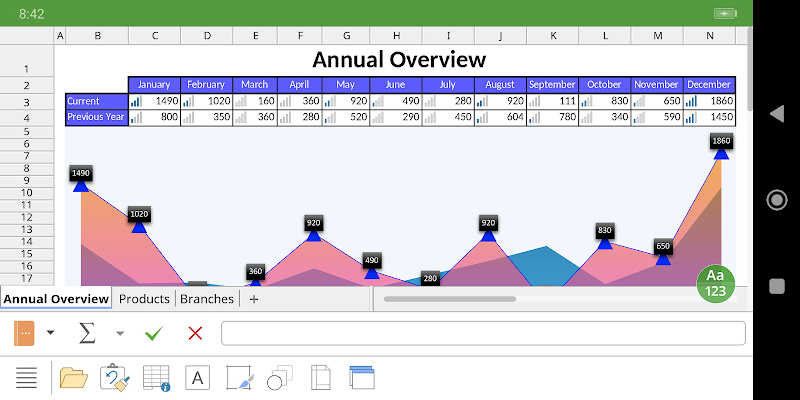800x400 pixels.
Task: Switch to the Branches sheet tab
Action: point(207,299)
